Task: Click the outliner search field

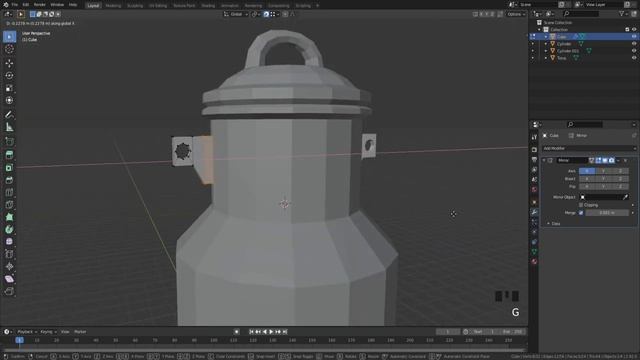Action: (x=582, y=14)
